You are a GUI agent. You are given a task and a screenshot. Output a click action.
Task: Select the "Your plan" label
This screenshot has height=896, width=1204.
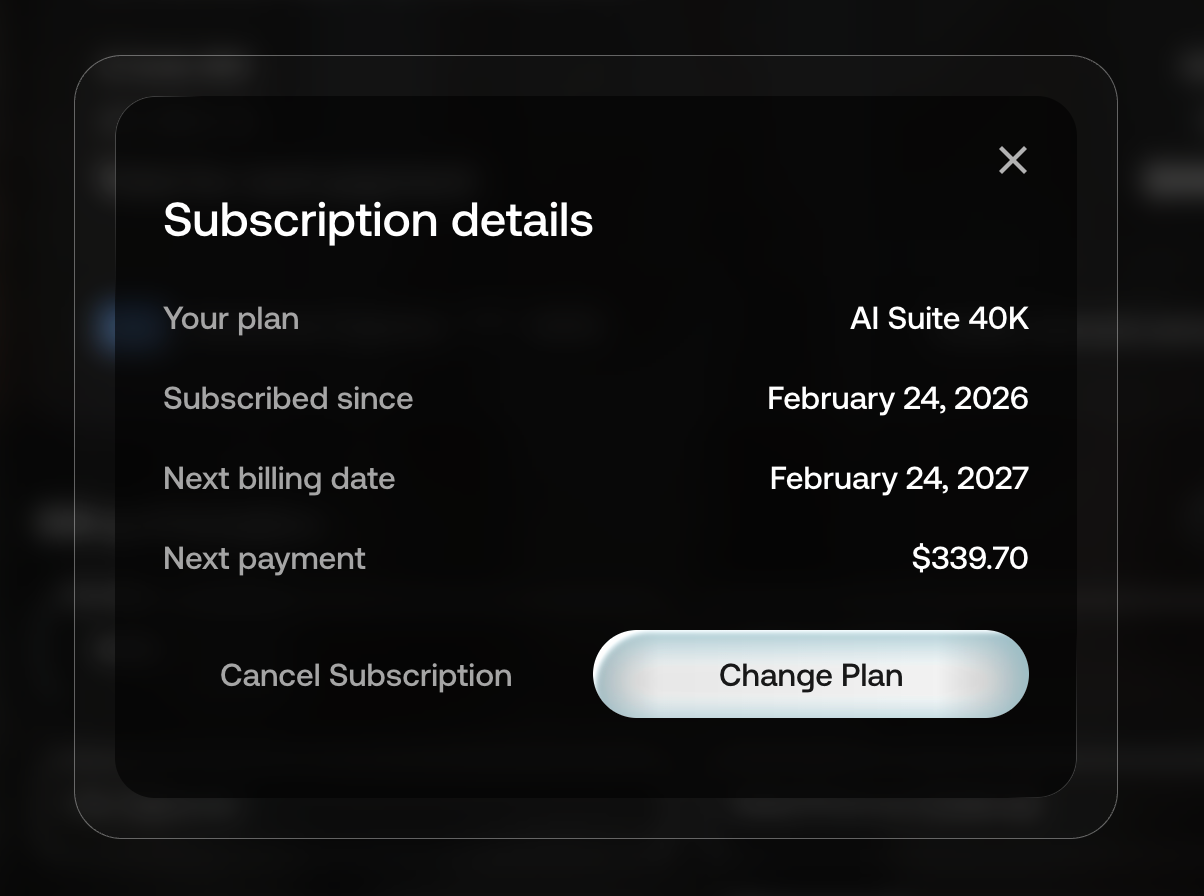[231, 319]
